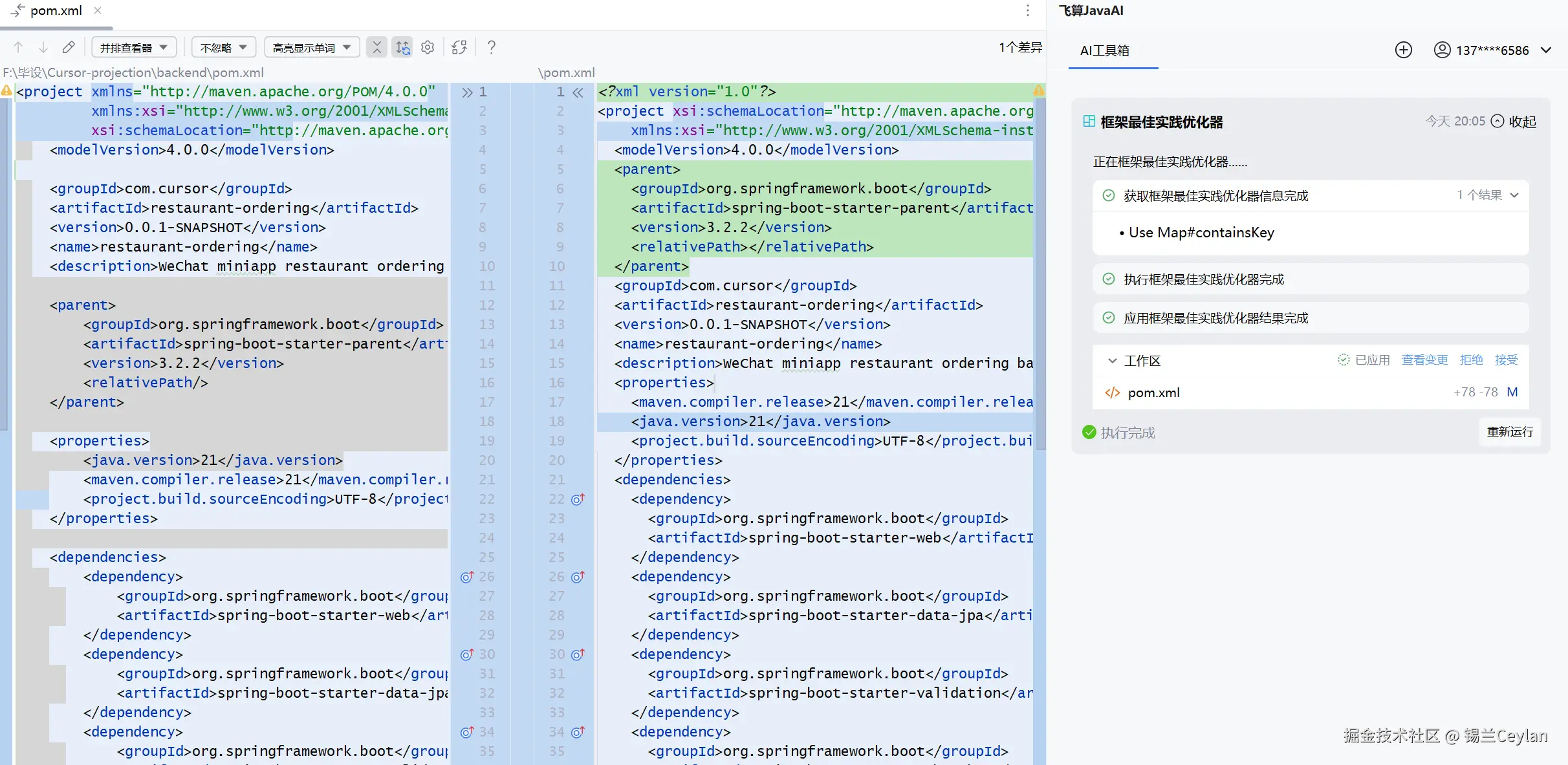Open the 并排查看器 viewer dropdown
The width and height of the screenshot is (1568, 765).
[134, 47]
